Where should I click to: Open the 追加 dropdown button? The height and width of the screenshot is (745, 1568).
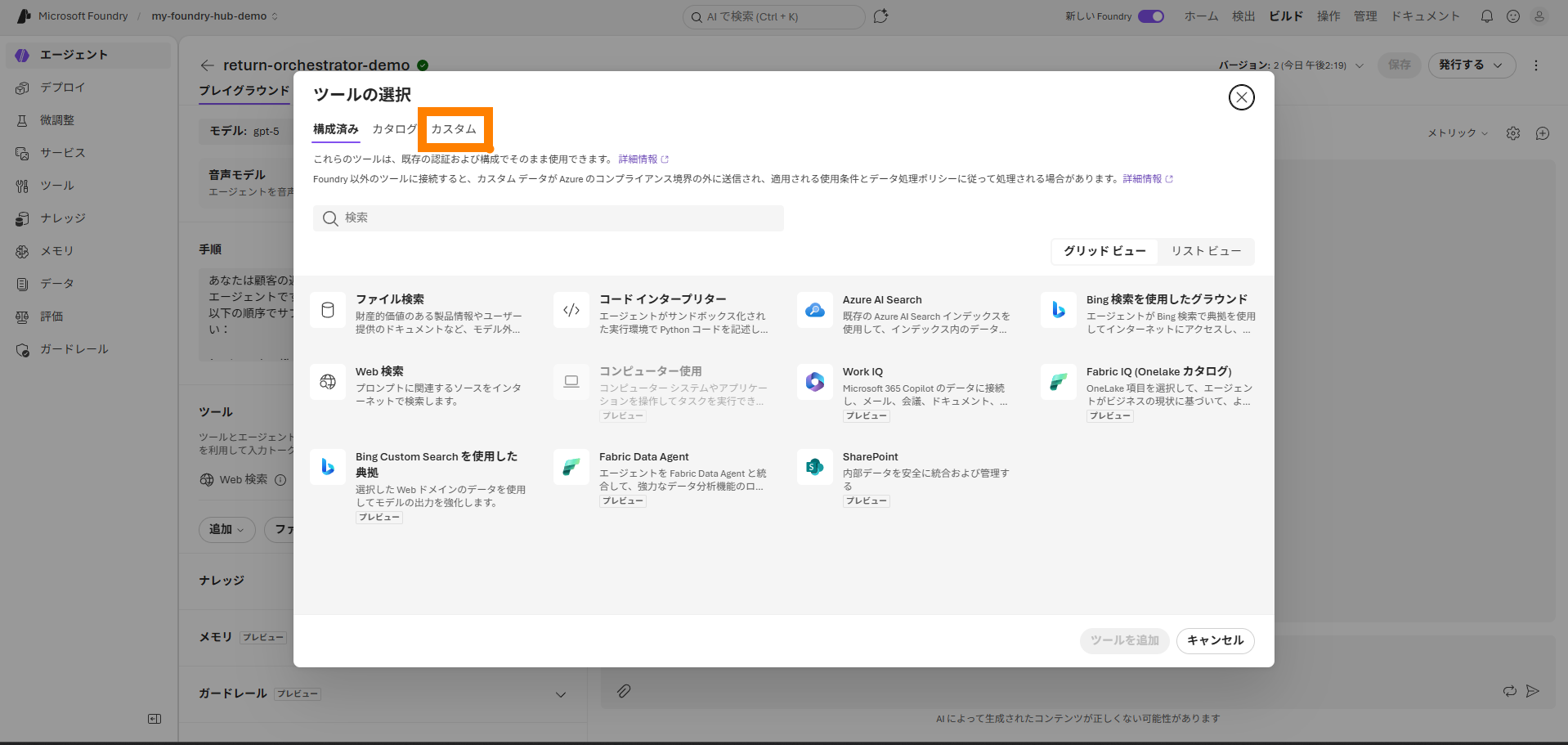(227, 529)
